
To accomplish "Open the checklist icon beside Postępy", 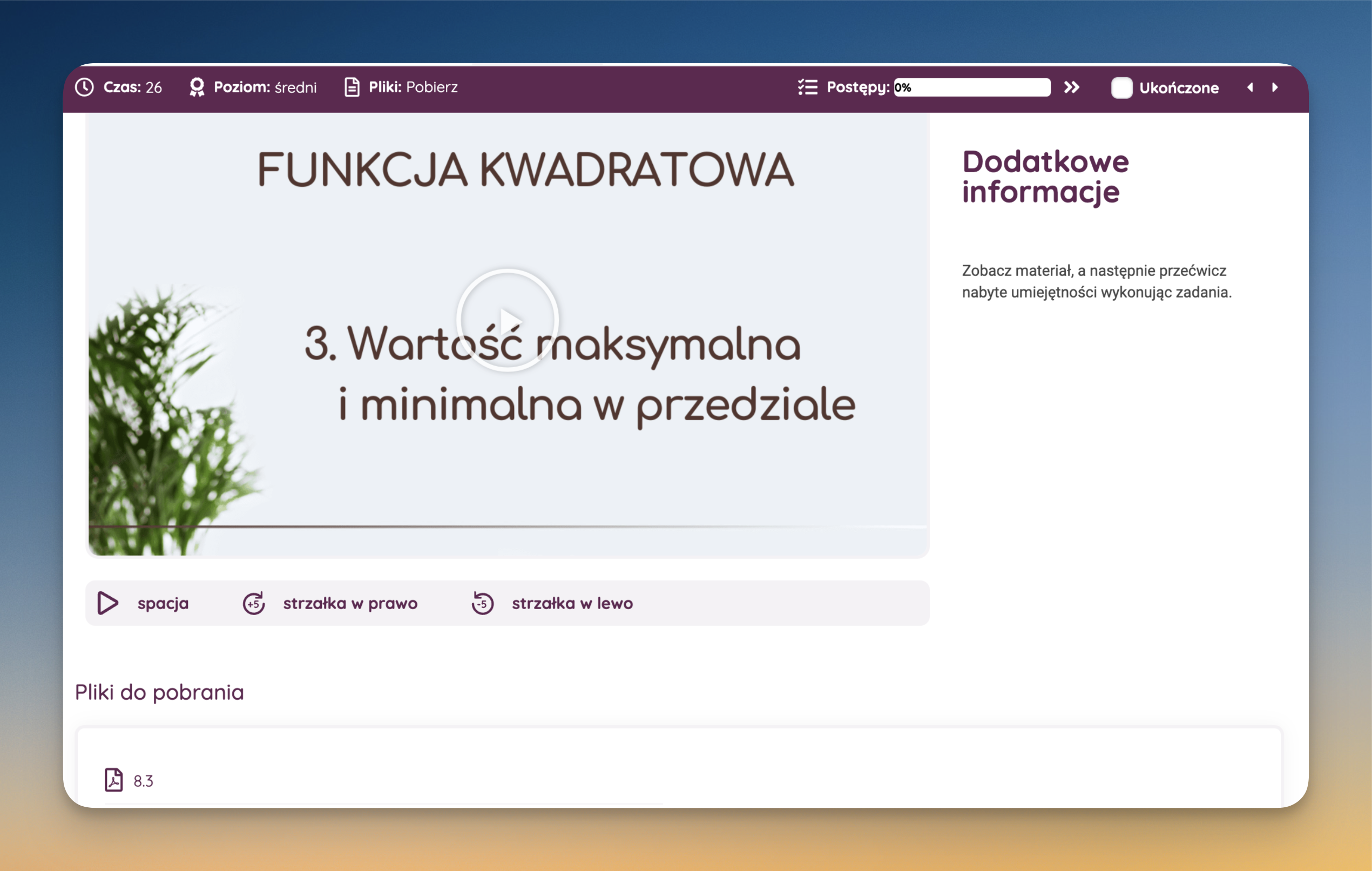I will [x=807, y=87].
